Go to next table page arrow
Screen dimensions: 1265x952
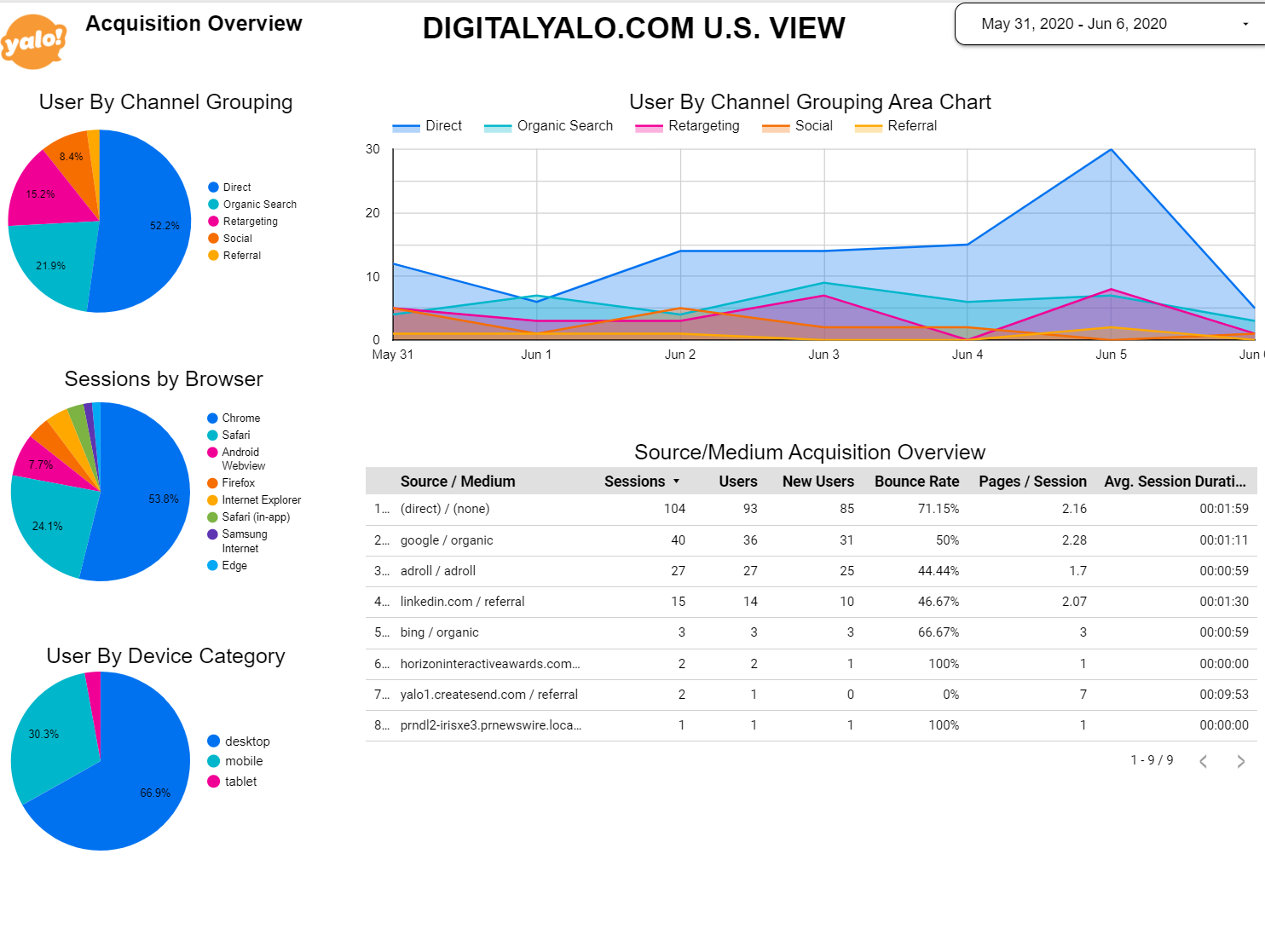pos(1241,761)
